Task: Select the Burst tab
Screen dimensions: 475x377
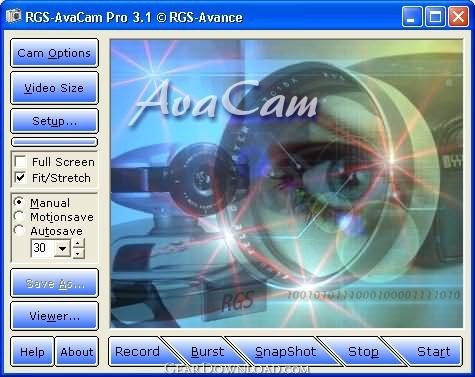Action: pos(207,352)
